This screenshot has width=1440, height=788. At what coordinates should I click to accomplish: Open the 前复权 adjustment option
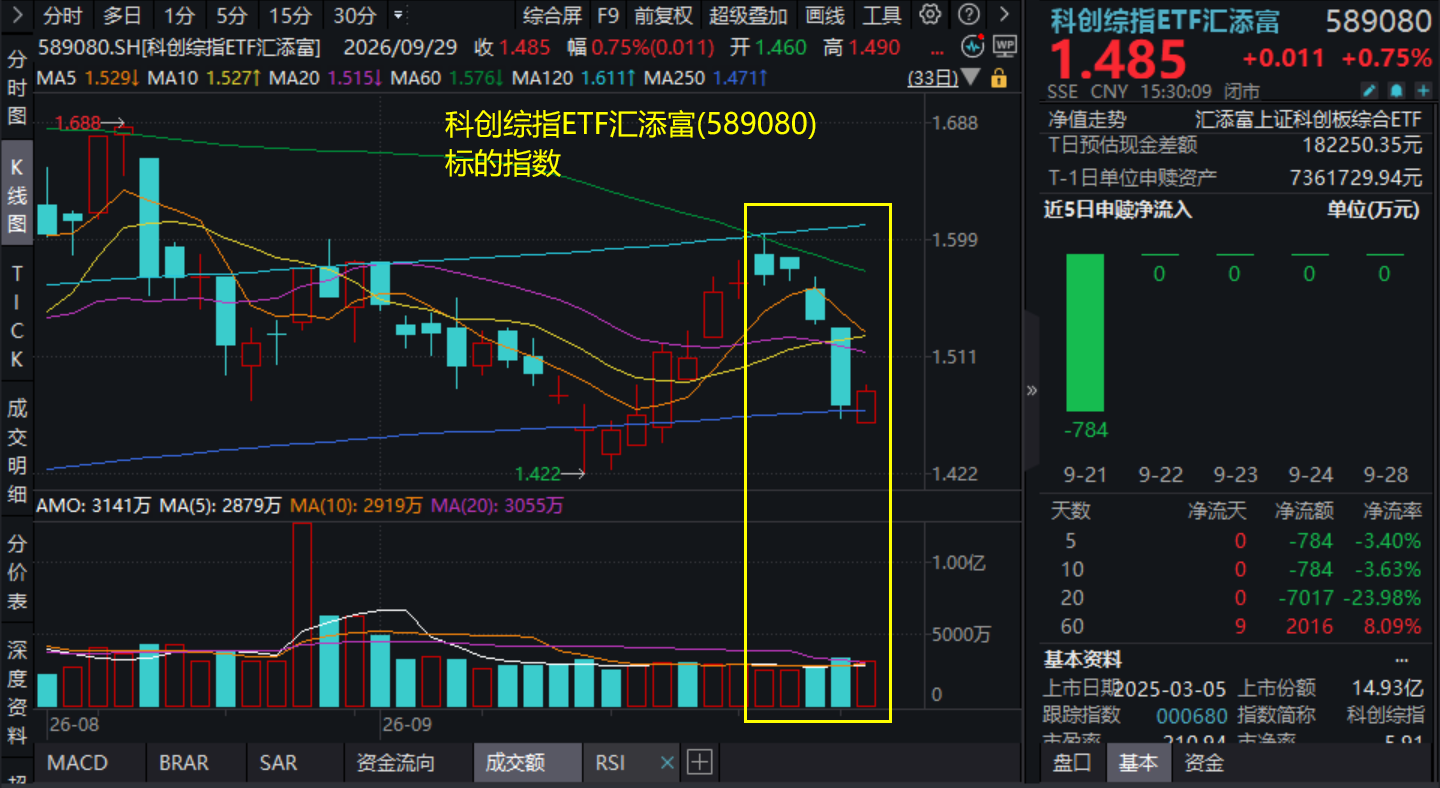click(663, 15)
